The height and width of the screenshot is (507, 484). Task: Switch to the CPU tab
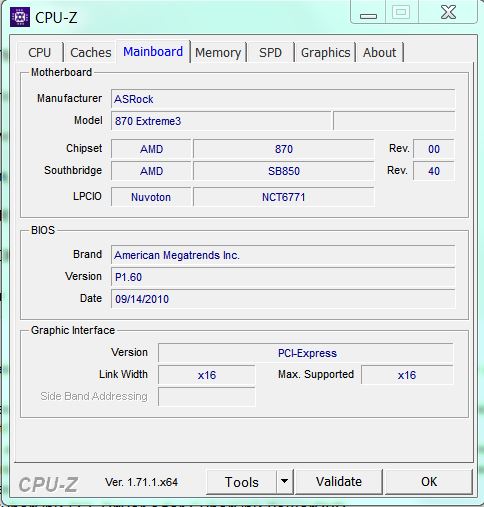(39, 52)
